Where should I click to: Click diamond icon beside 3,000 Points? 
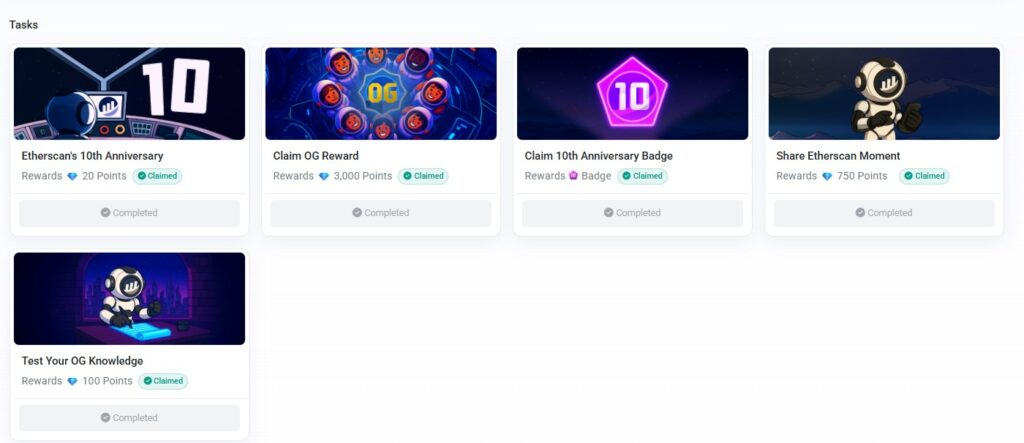324,177
